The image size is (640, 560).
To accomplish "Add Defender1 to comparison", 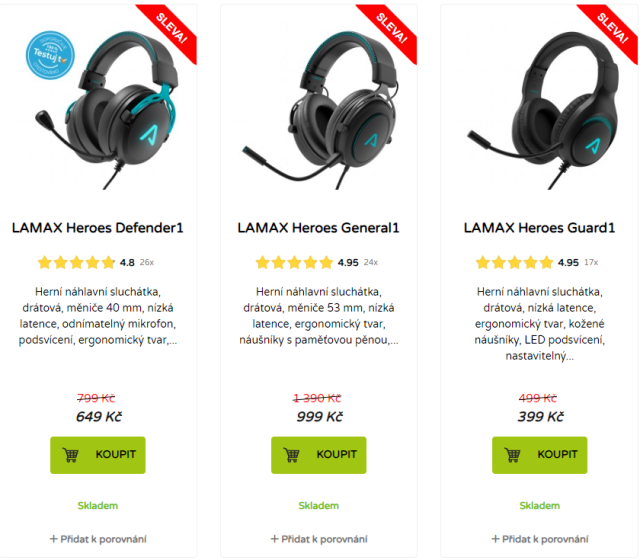I will click(98, 539).
